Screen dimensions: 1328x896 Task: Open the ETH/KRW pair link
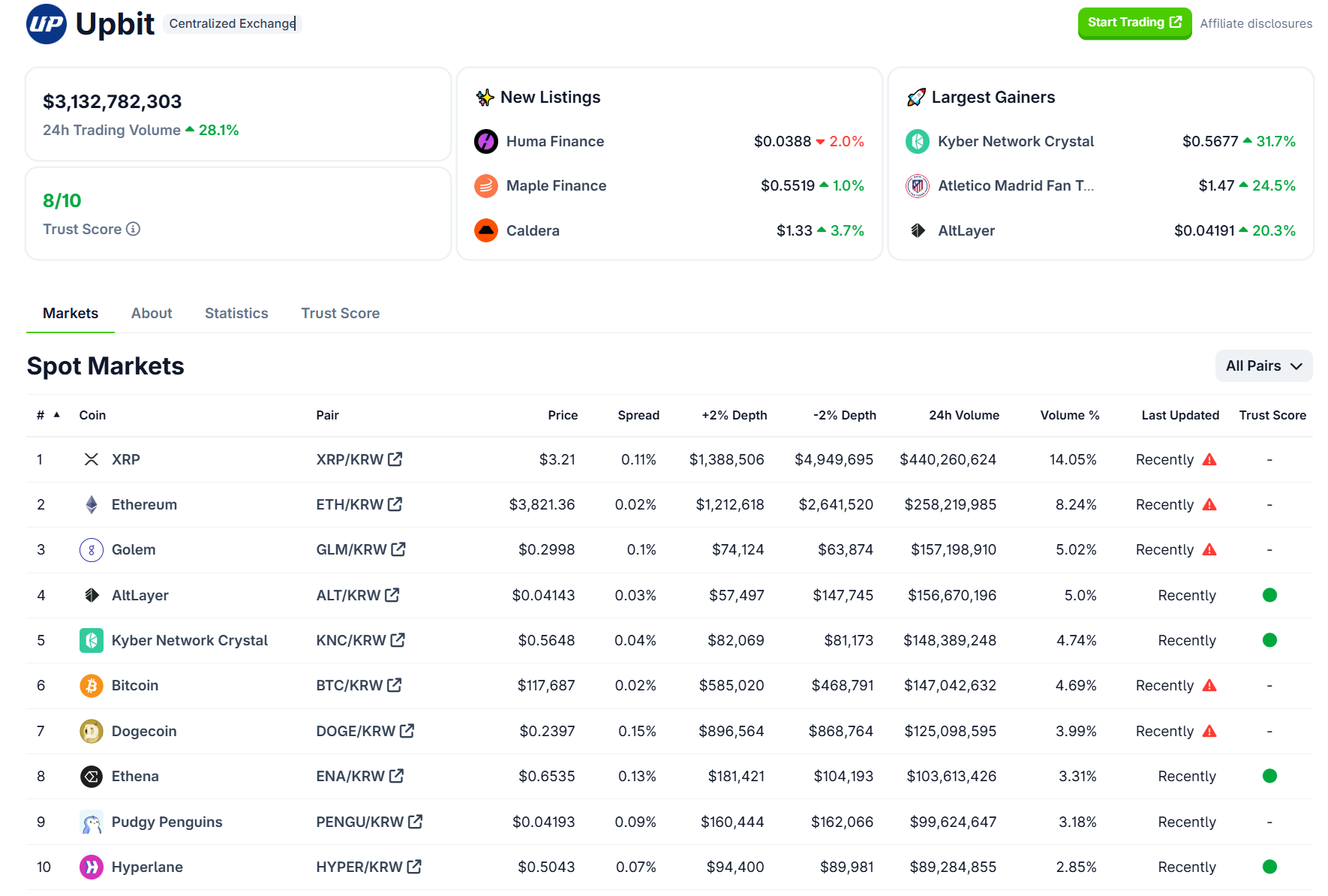[350, 505]
